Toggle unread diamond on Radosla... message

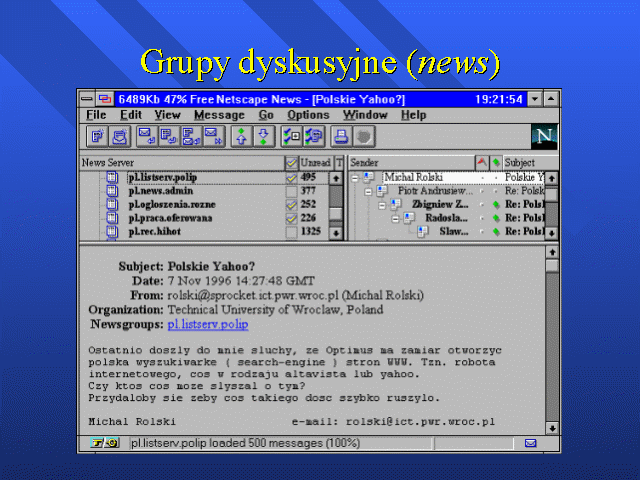click(x=496, y=218)
